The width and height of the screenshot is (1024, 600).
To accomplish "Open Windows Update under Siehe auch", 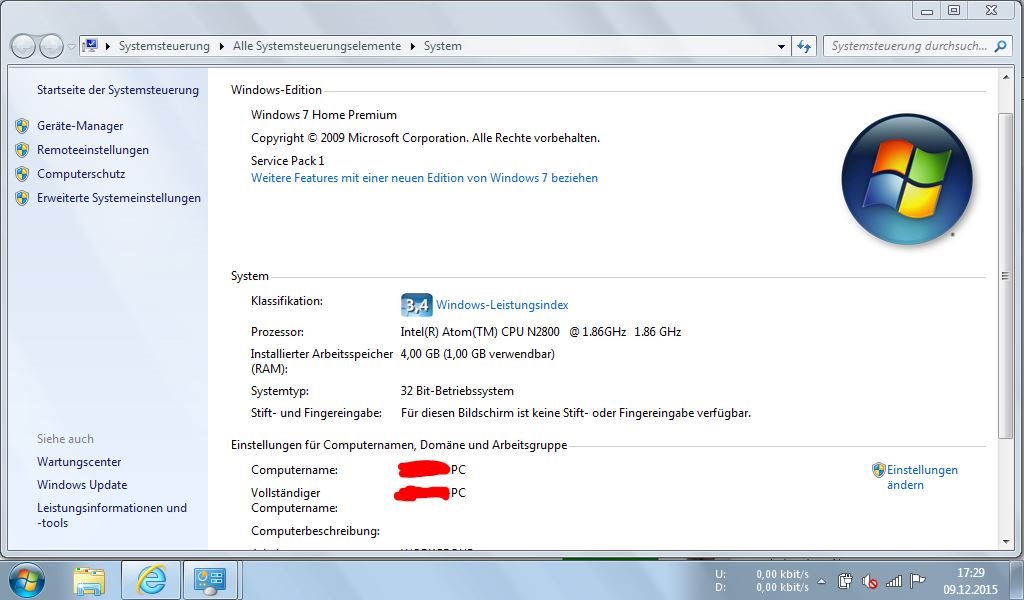I will point(82,485).
